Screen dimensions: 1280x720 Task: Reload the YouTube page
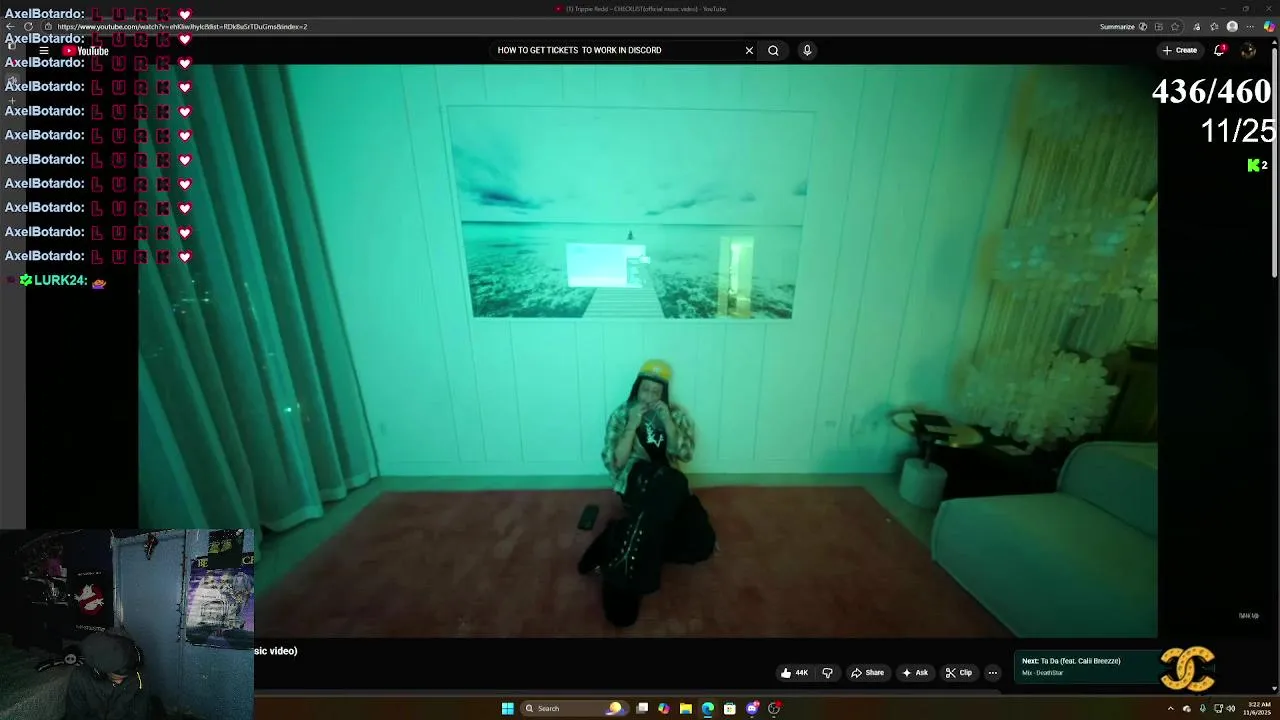[28, 27]
